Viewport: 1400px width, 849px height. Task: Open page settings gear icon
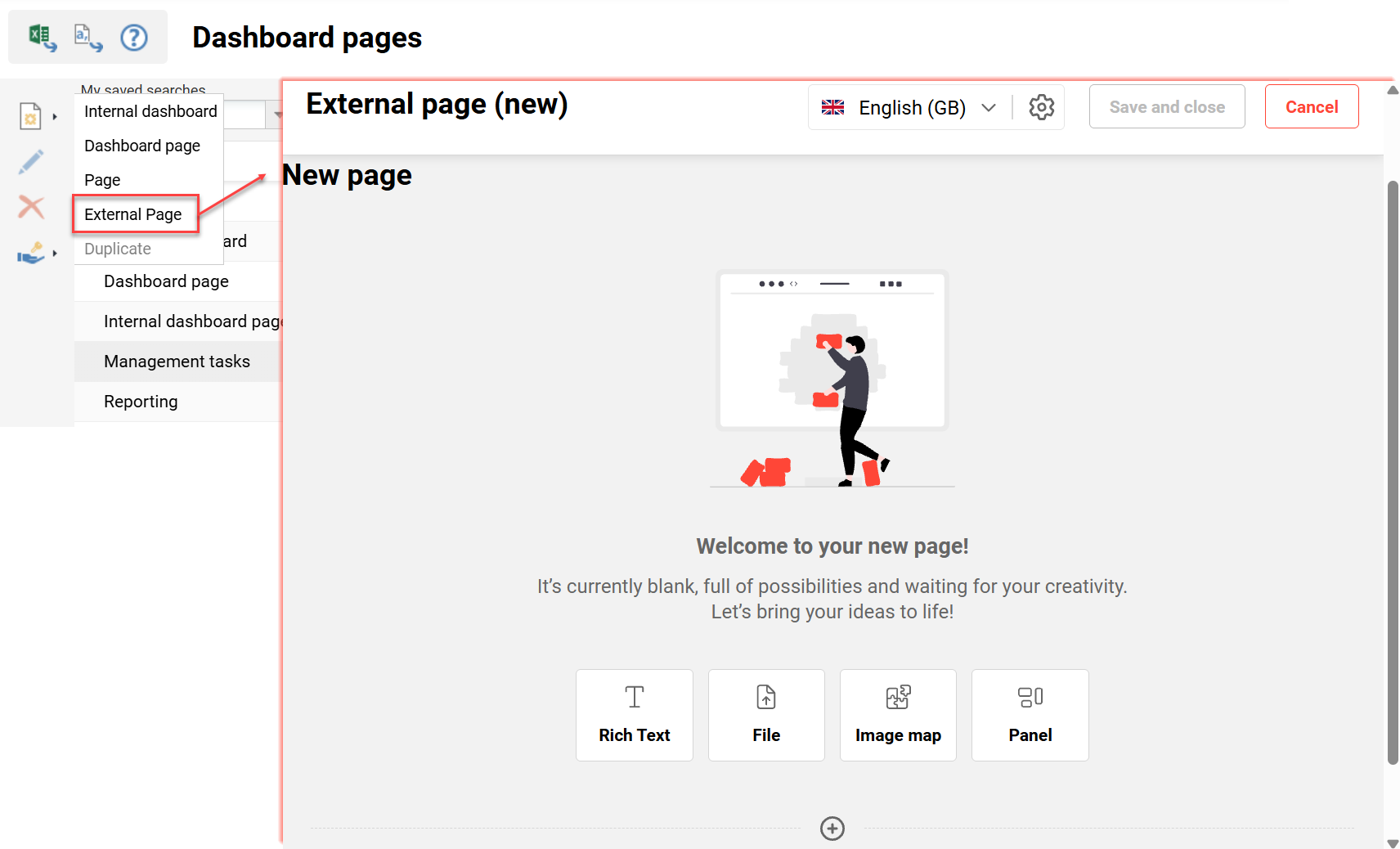point(1041,107)
